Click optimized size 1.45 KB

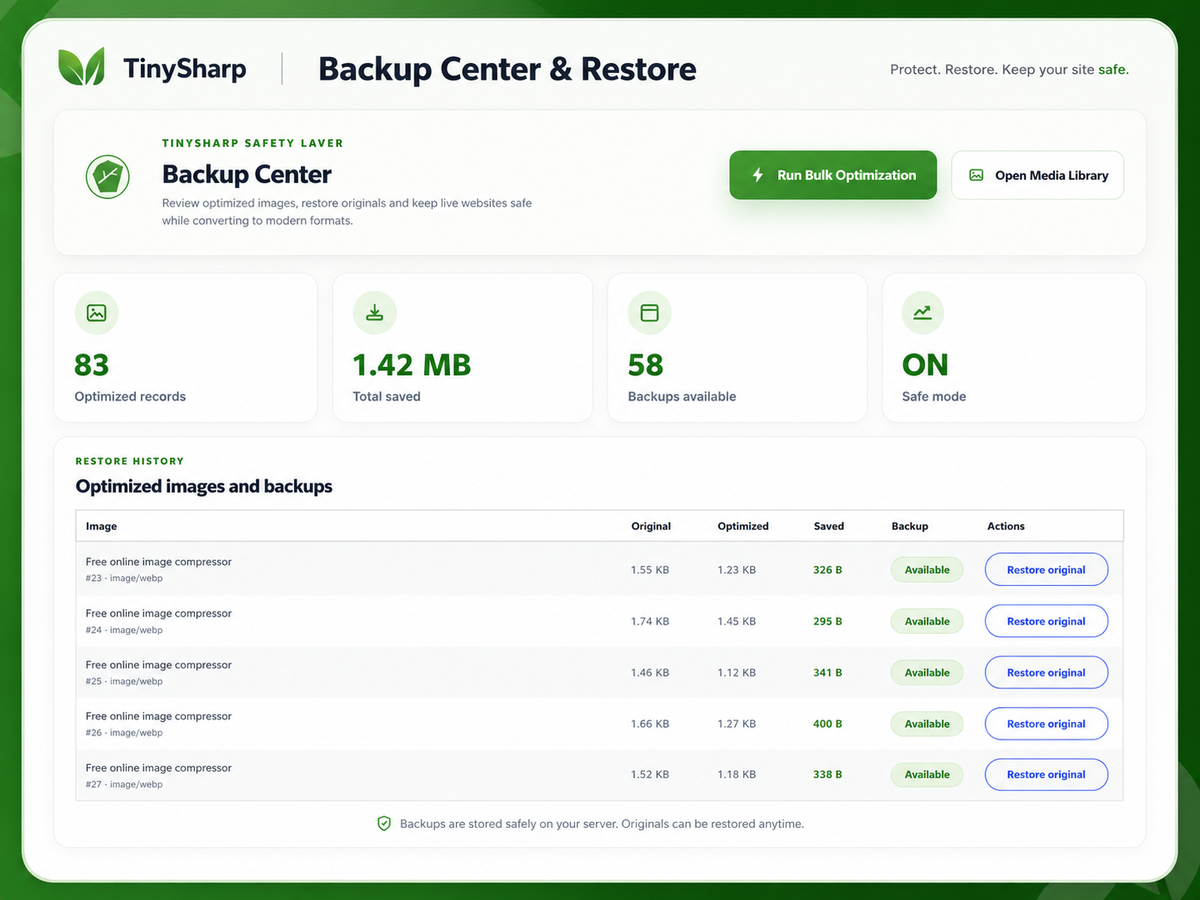click(737, 621)
